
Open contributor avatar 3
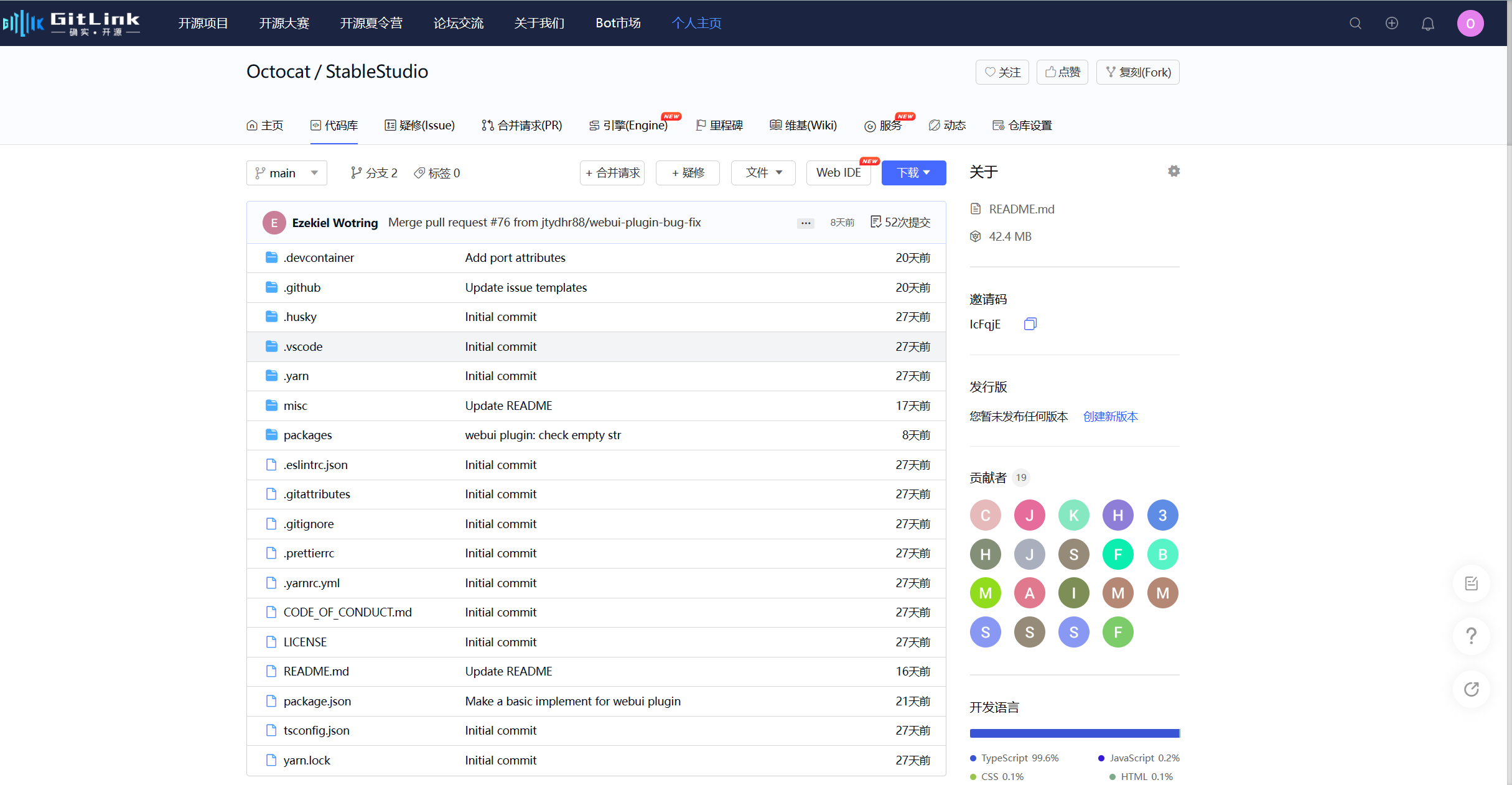[1162, 515]
